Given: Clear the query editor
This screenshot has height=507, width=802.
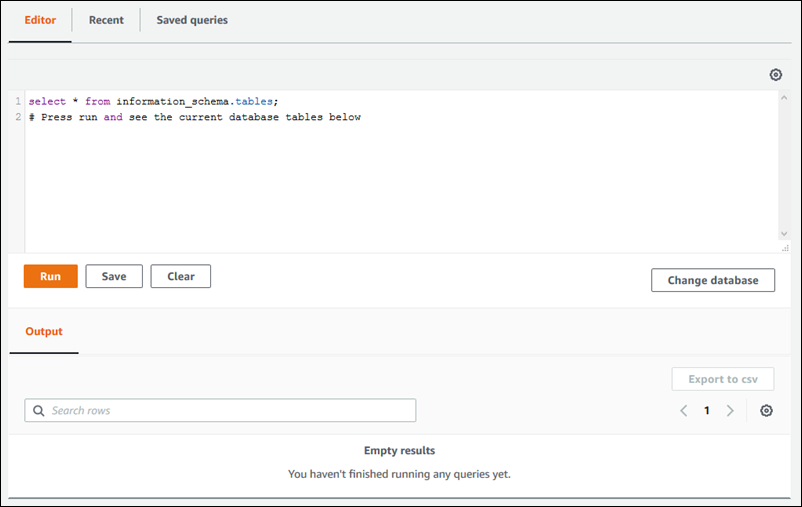Looking at the screenshot, I should (x=181, y=276).
